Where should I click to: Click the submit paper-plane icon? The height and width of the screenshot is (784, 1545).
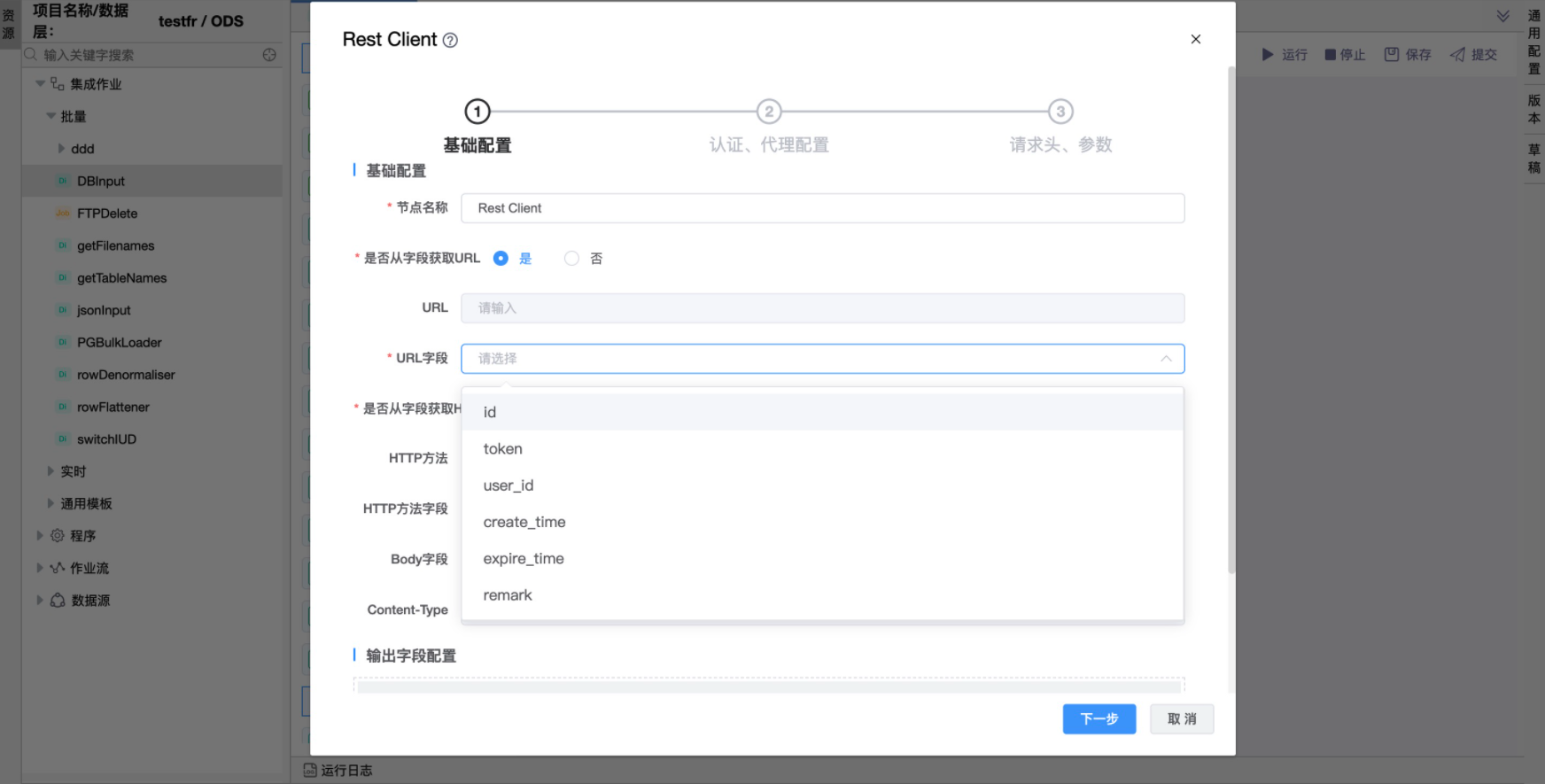click(1457, 55)
